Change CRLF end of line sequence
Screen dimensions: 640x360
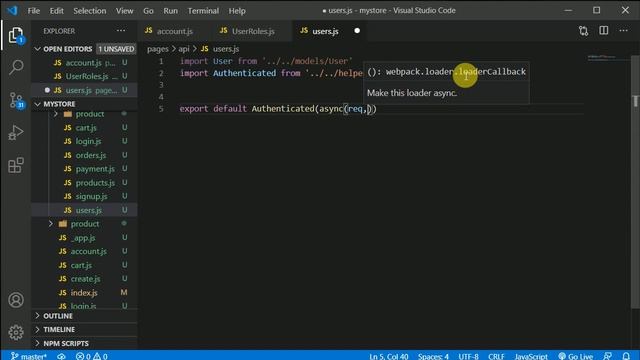(496, 356)
